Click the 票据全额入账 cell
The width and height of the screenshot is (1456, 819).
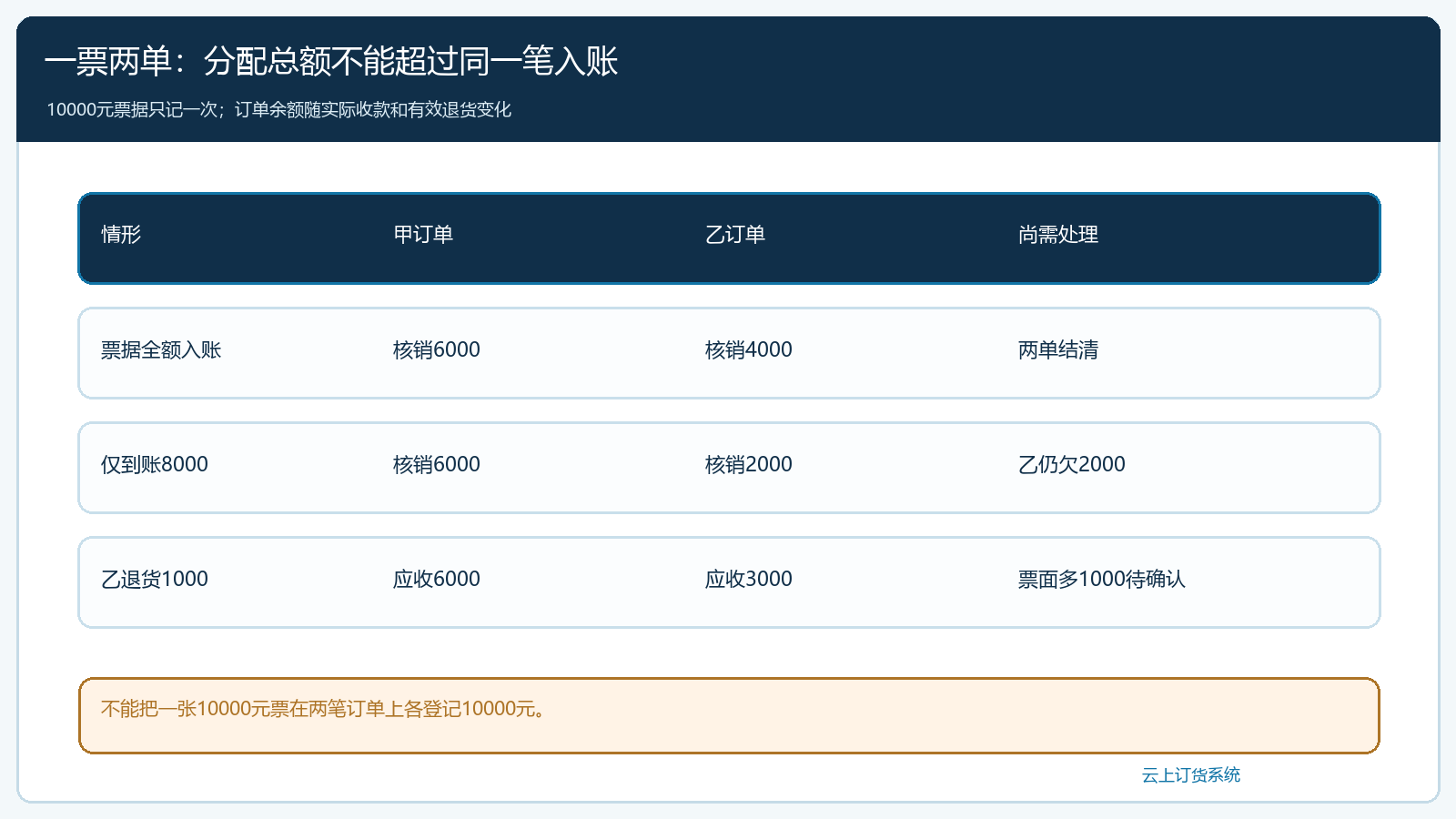[x=161, y=350]
